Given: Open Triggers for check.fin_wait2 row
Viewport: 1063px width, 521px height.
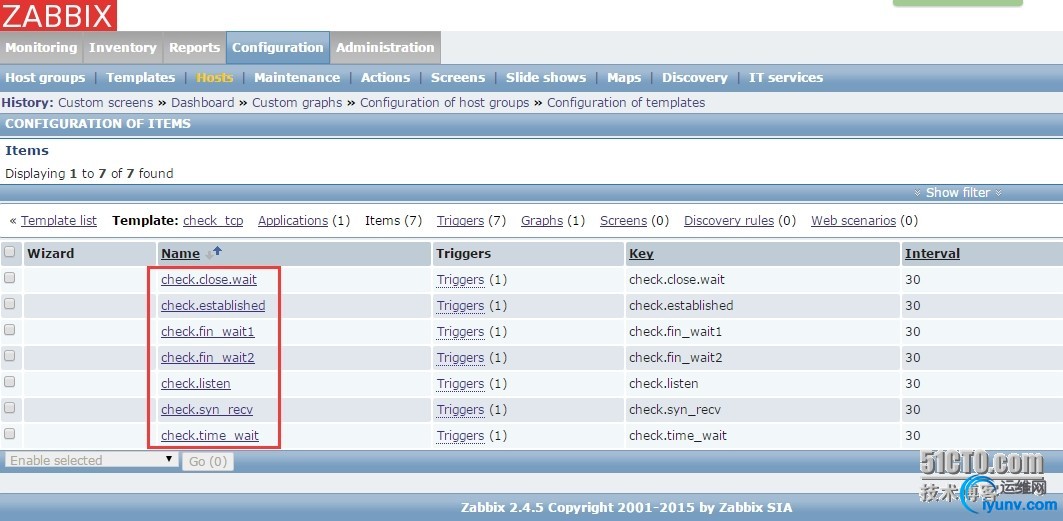Looking at the screenshot, I should [x=460, y=357].
